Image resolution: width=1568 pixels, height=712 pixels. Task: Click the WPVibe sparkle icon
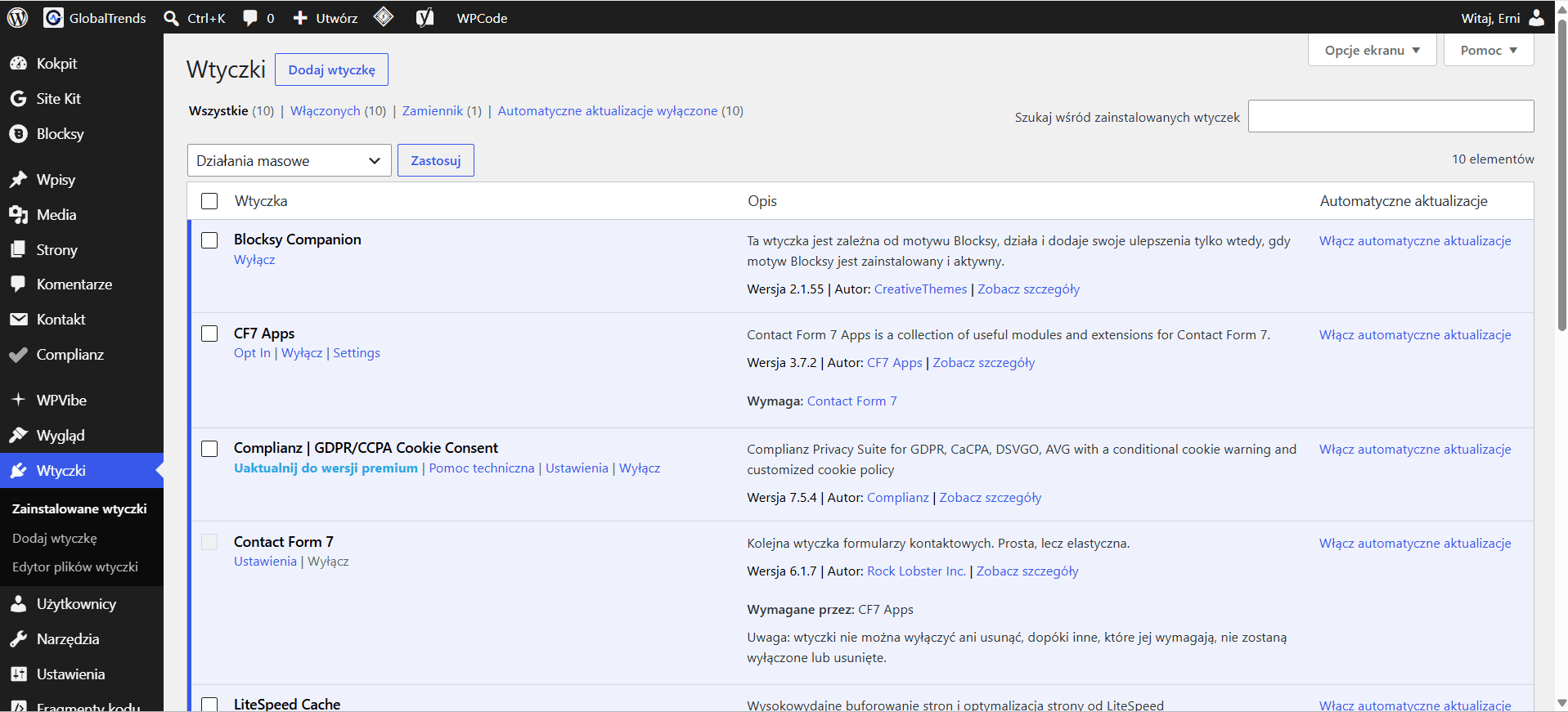(18, 400)
